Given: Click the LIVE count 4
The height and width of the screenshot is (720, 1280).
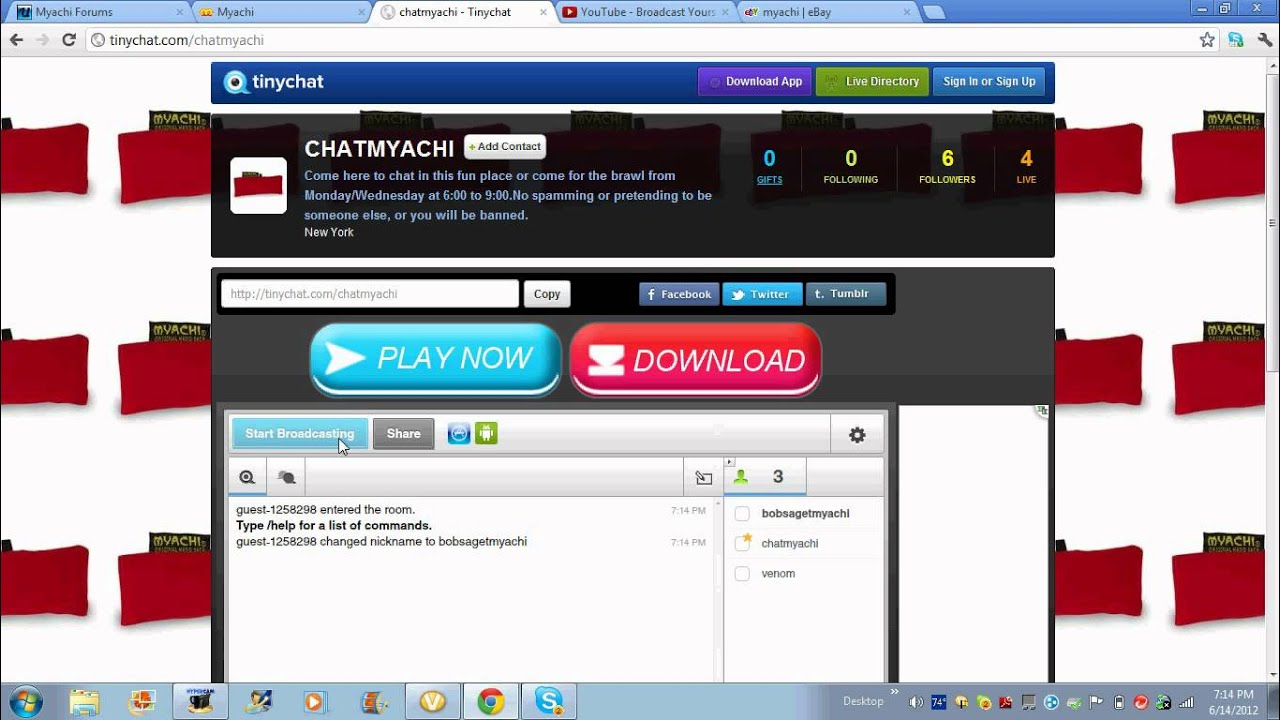Looking at the screenshot, I should pyautogui.click(x=1026, y=159).
